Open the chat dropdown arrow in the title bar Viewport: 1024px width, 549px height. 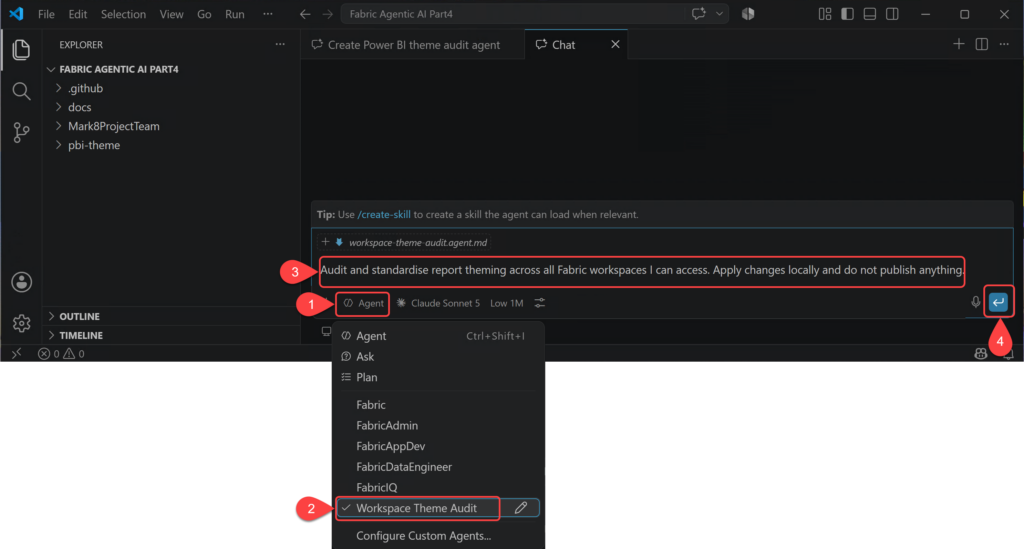click(x=719, y=14)
